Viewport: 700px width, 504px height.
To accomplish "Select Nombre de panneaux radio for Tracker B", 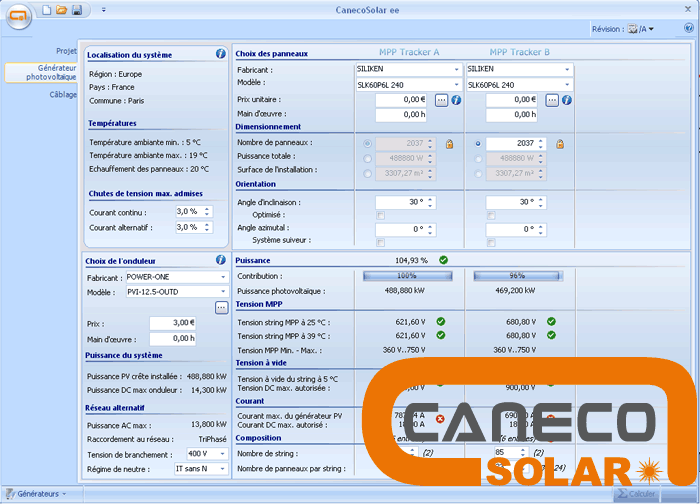I will (478, 144).
